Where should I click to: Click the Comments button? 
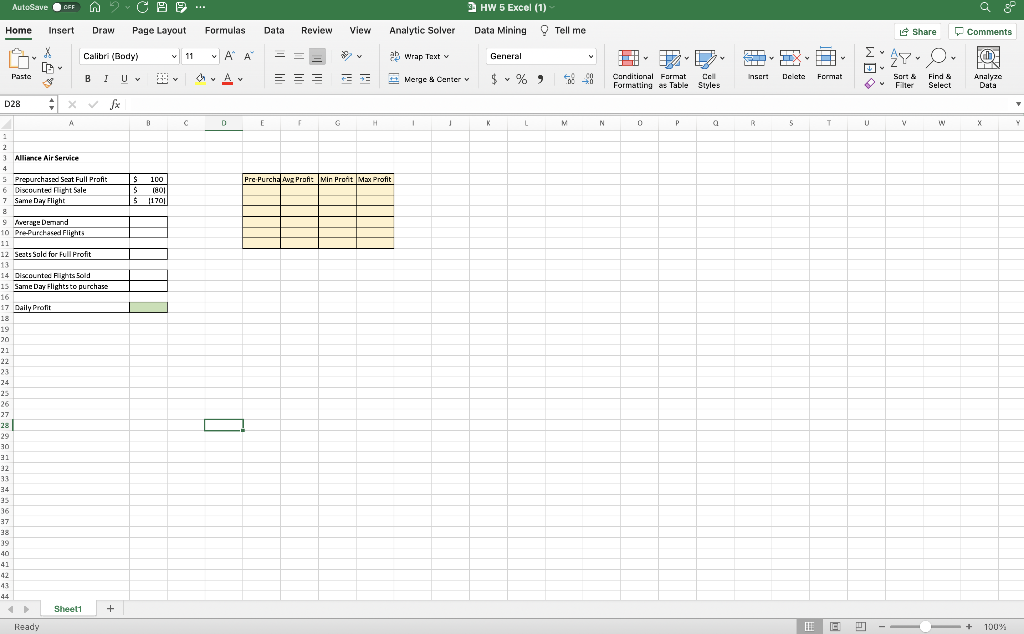pyautogui.click(x=983, y=31)
